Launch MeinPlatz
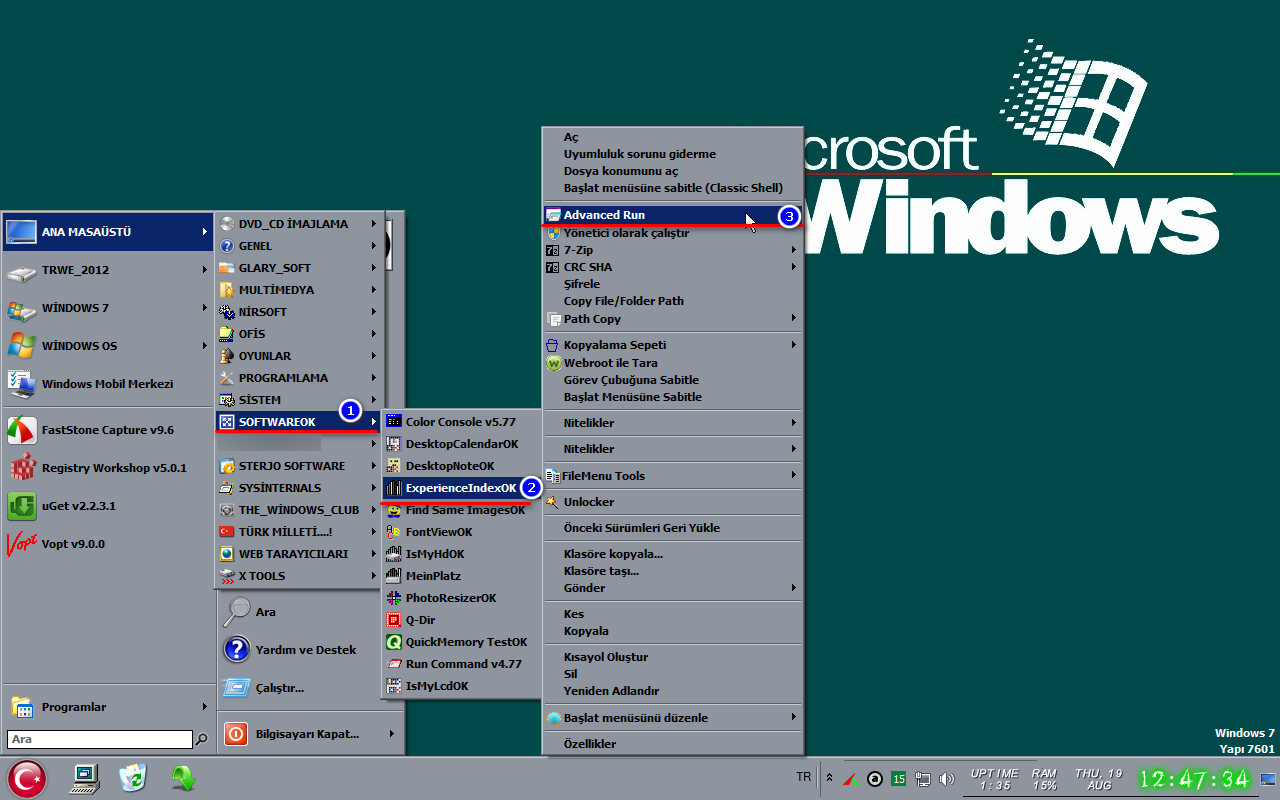 point(462,576)
